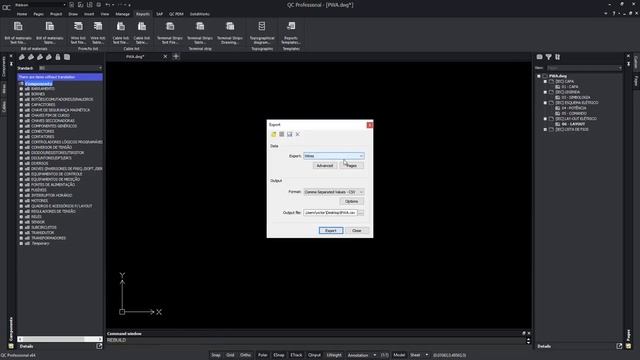Viewport: 640px width, 360px height.
Task: Click the save icon in Export dialog toolbar
Action: [x=290, y=134]
